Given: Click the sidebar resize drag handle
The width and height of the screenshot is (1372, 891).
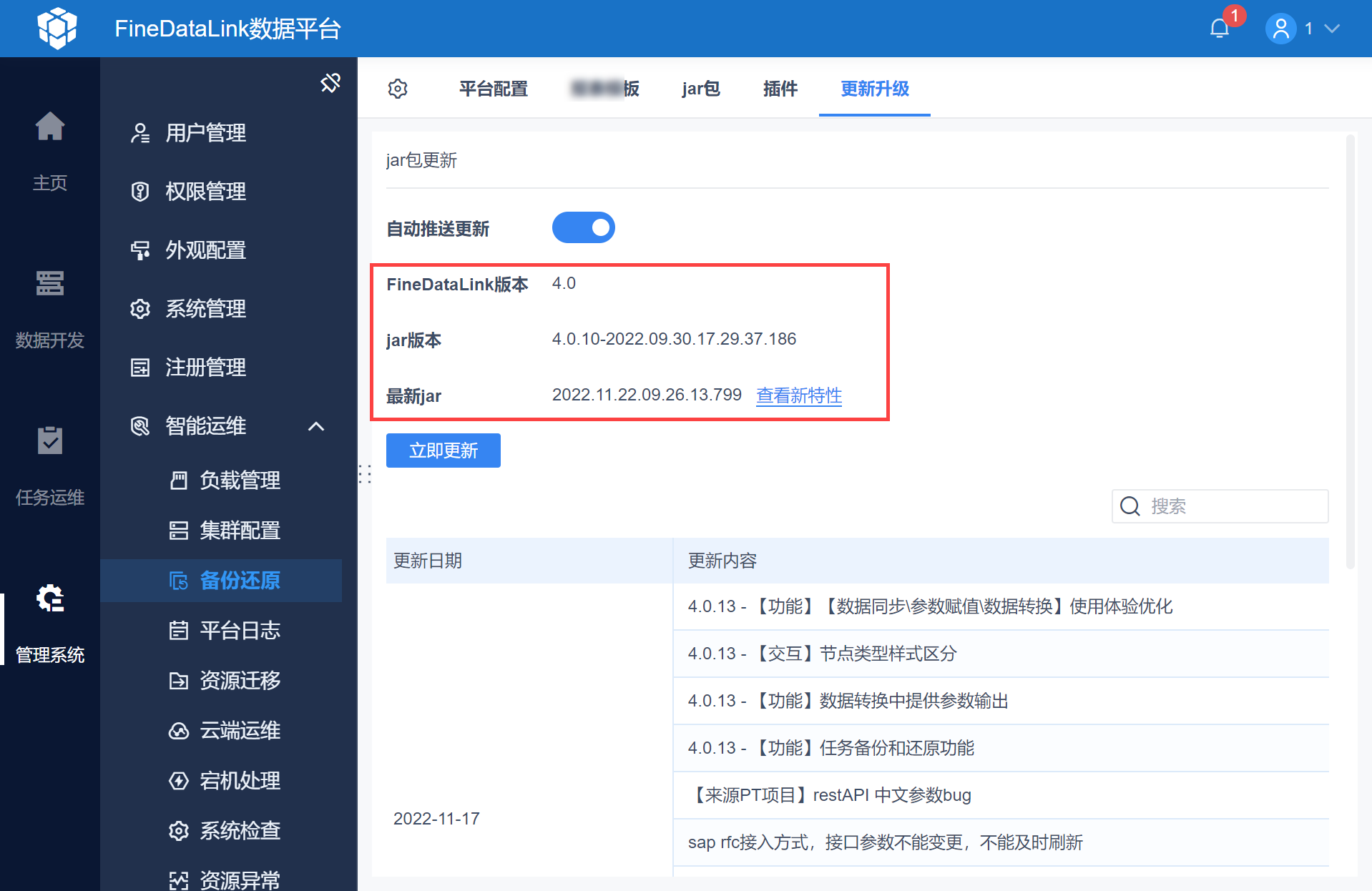Looking at the screenshot, I should (x=365, y=474).
